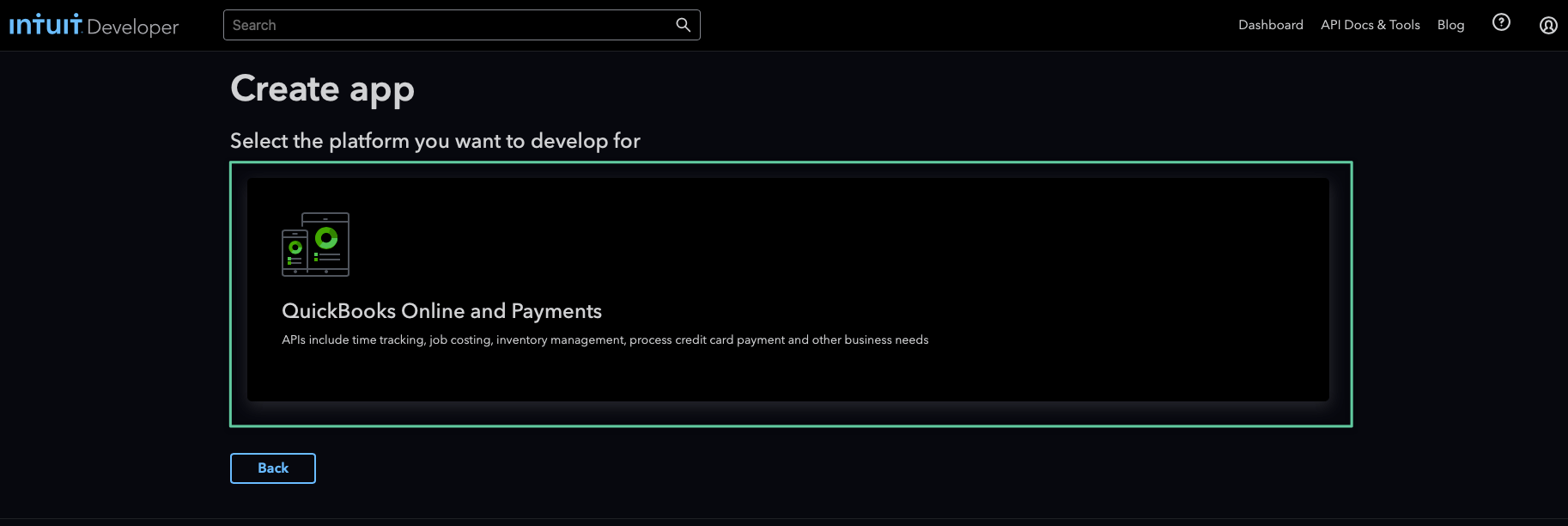Open the user account profile icon

pyautogui.click(x=1548, y=25)
